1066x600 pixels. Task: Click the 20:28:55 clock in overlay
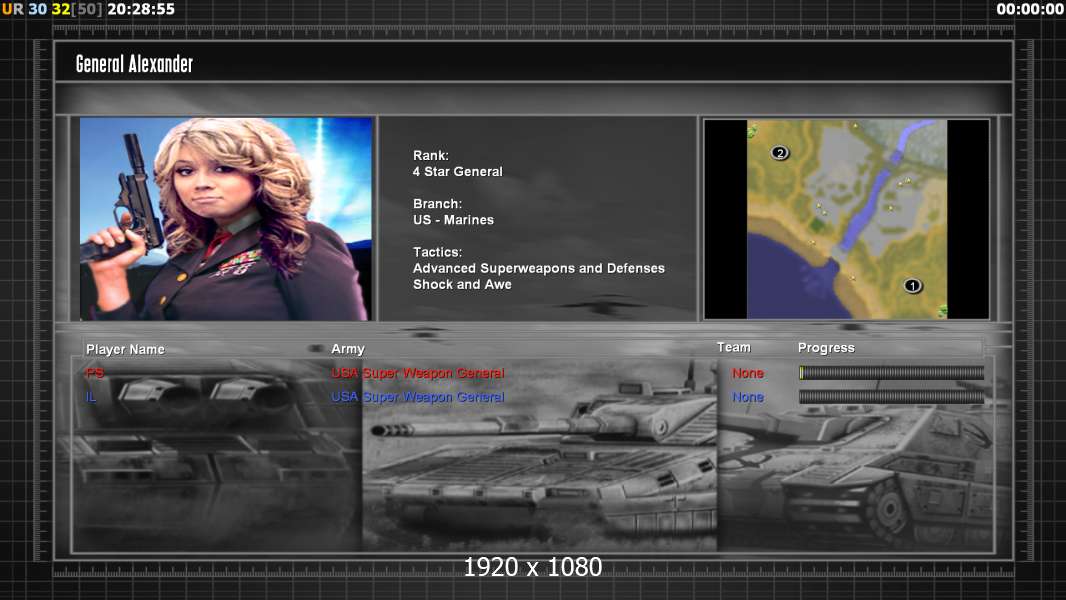pyautogui.click(x=141, y=9)
